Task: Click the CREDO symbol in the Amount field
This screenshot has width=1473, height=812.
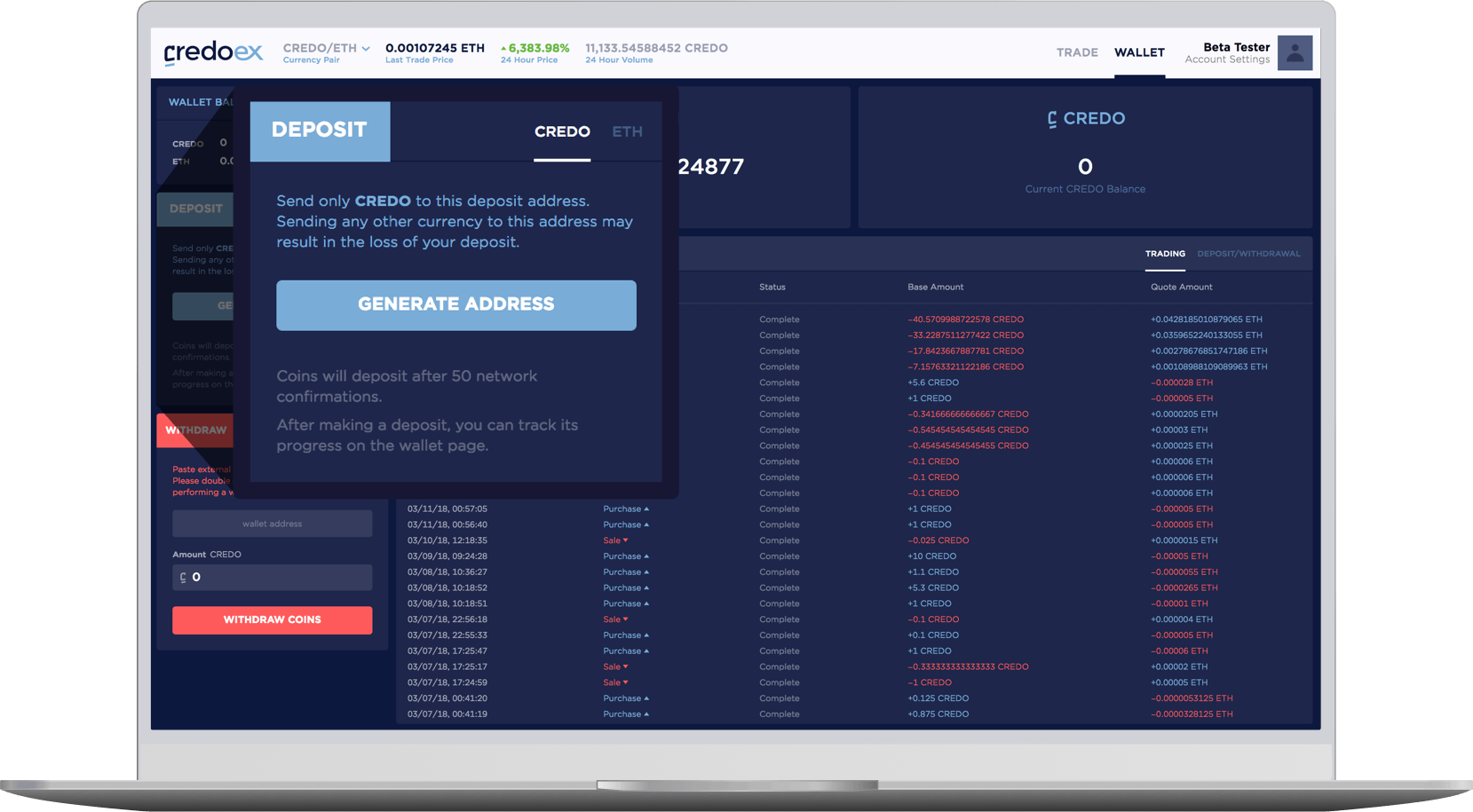Action: (183, 578)
